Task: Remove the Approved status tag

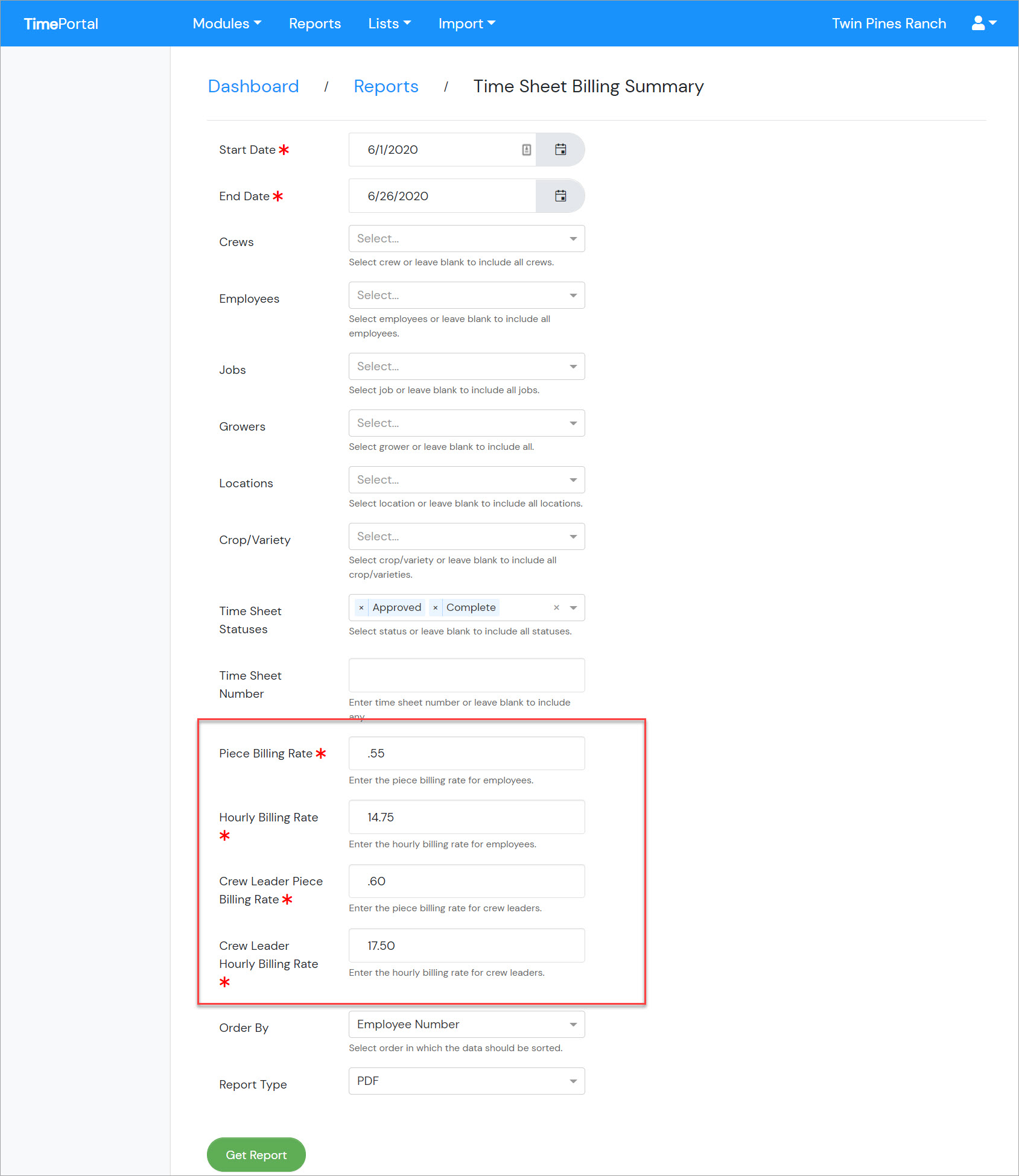Action: tap(361, 608)
